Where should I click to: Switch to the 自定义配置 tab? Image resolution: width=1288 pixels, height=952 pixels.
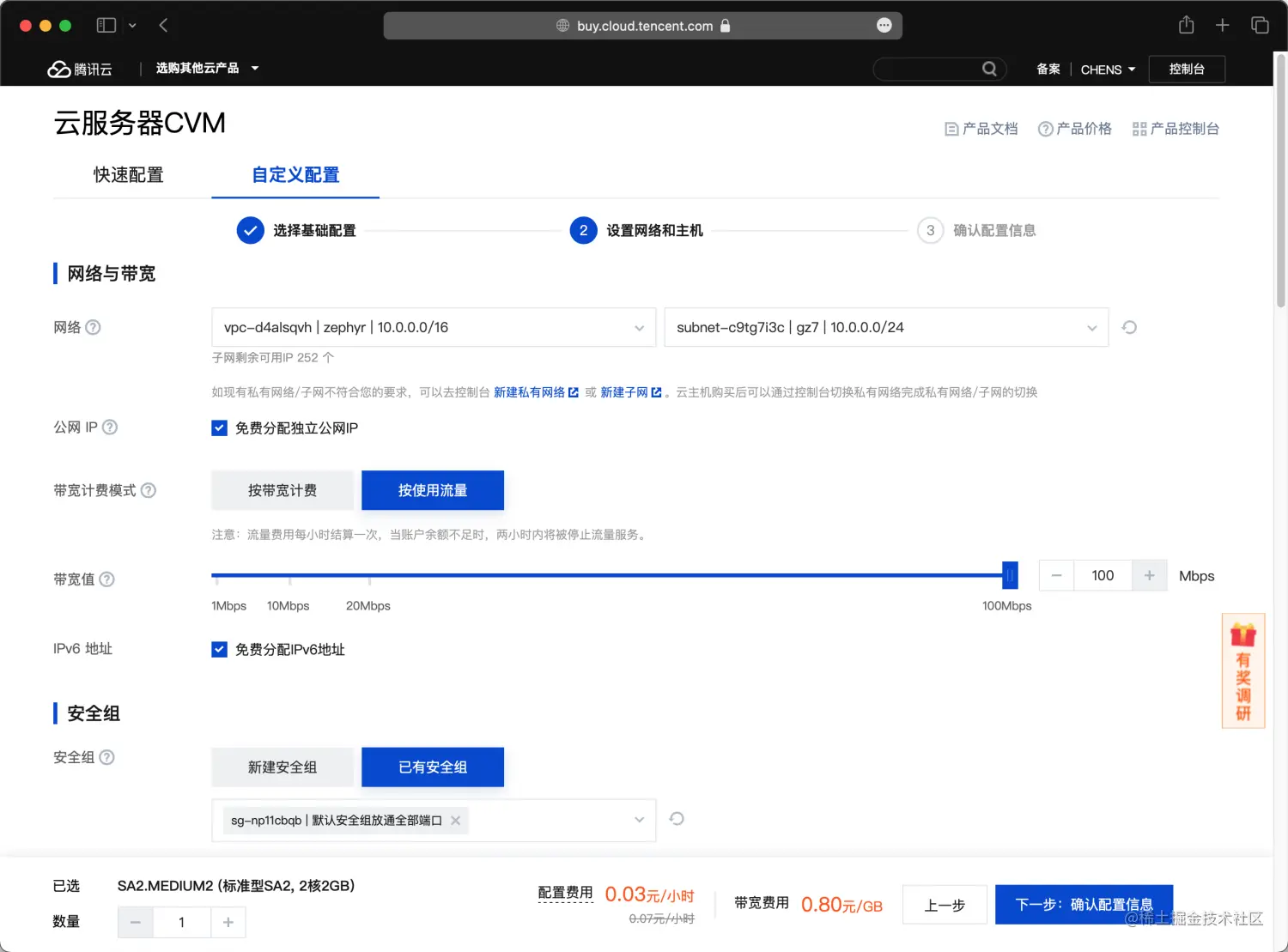(x=295, y=175)
